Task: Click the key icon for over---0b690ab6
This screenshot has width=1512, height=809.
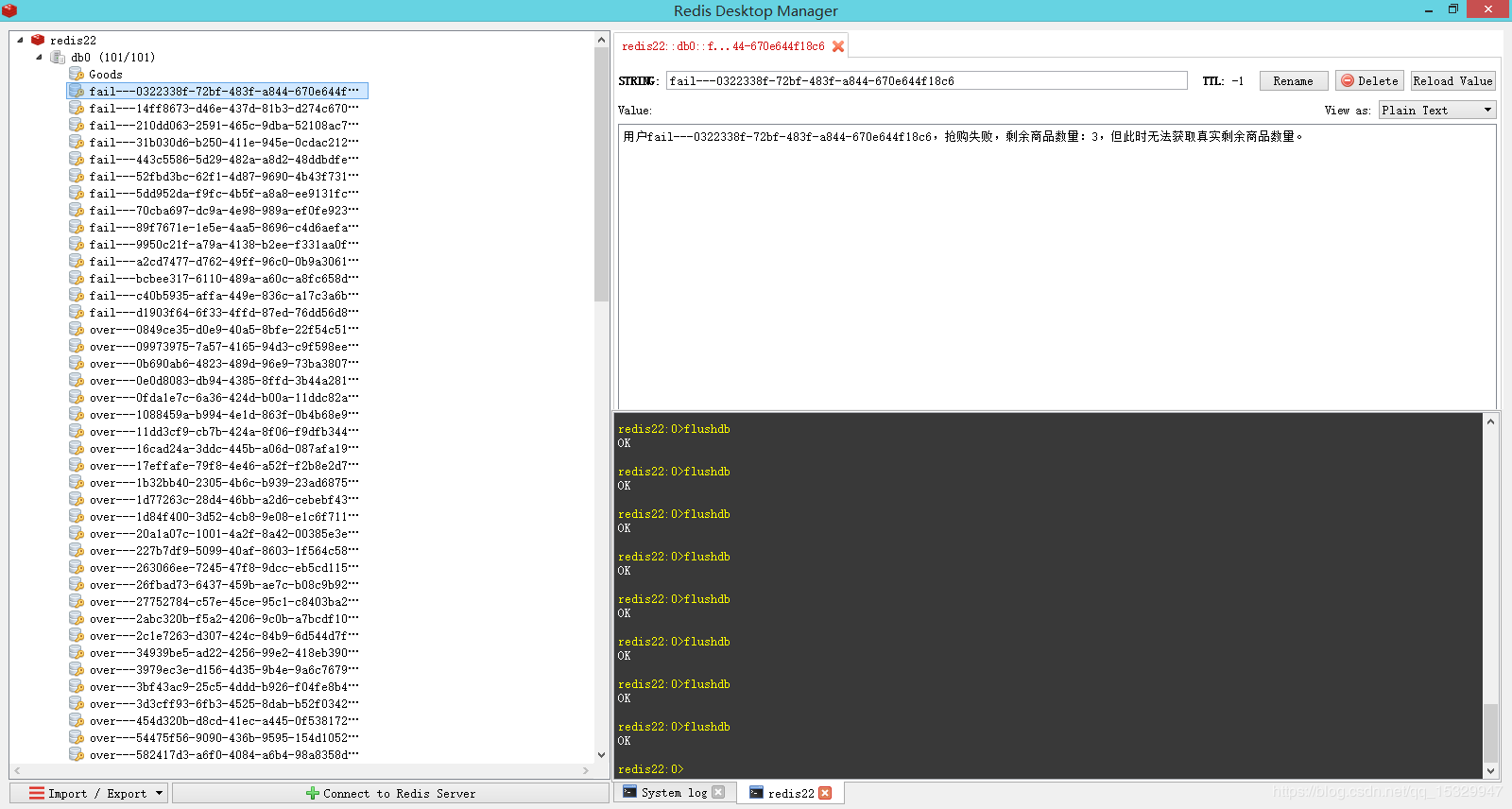Action: pyautogui.click(x=77, y=363)
